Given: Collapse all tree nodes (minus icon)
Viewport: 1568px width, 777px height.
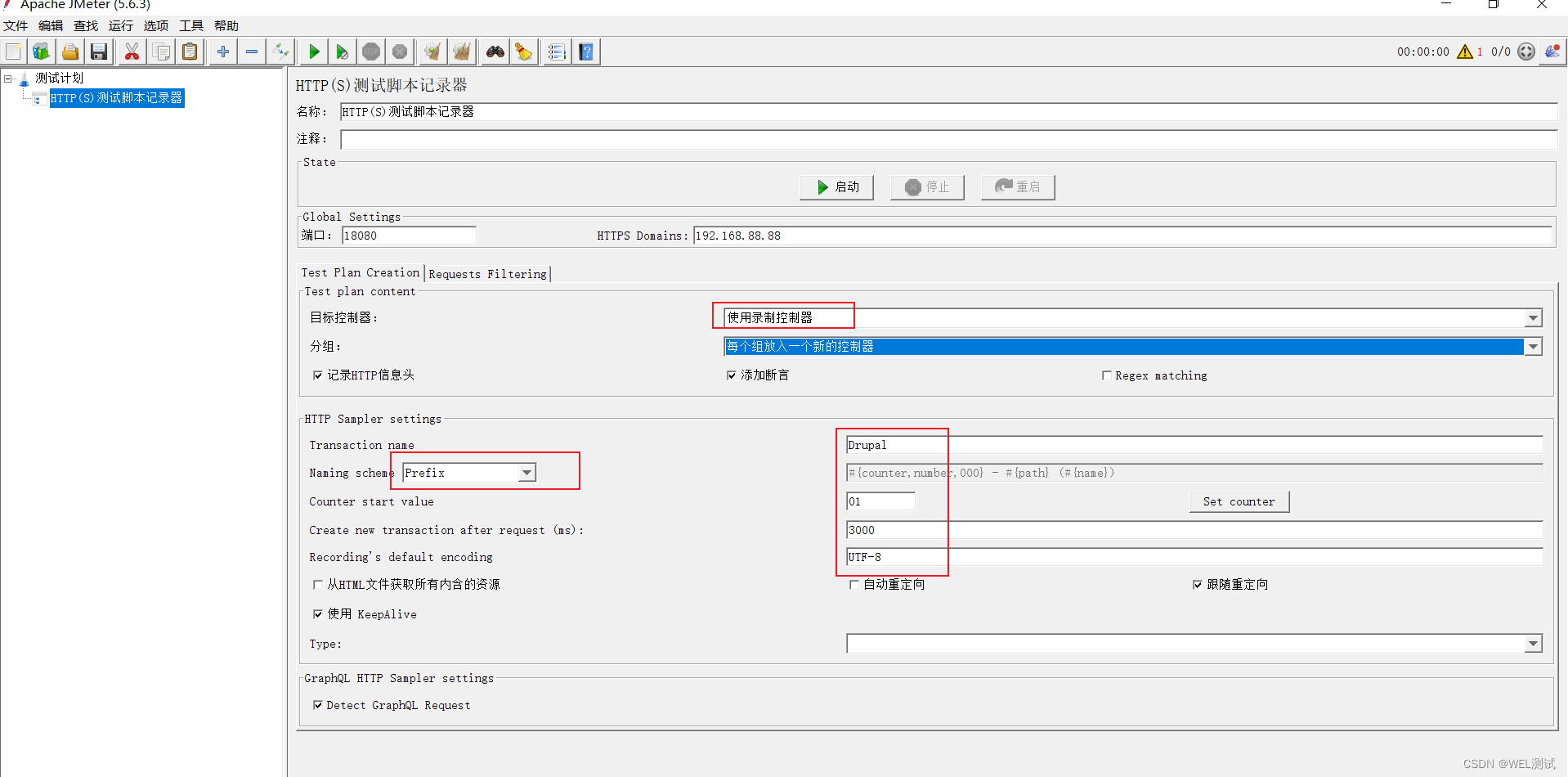Looking at the screenshot, I should pyautogui.click(x=252, y=52).
